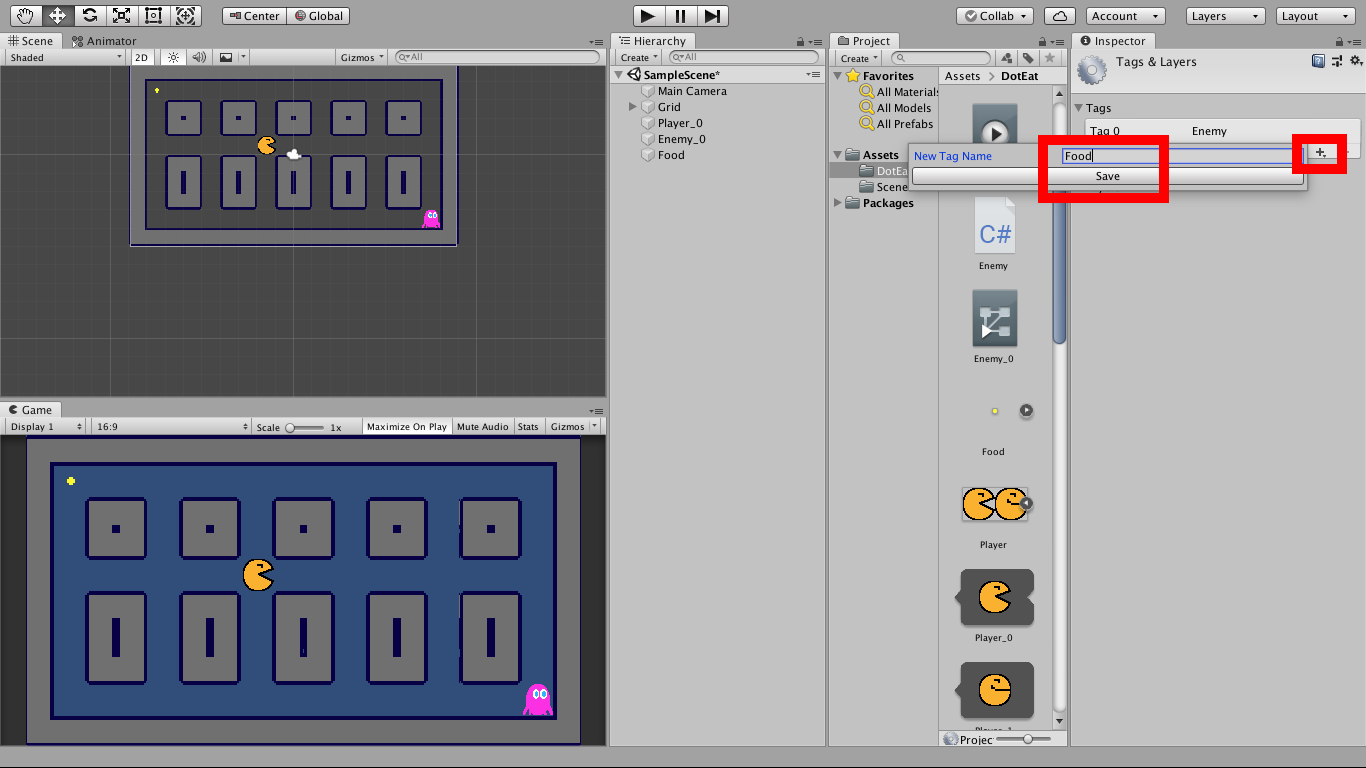Open the SampleScene row options menu icon
The height and width of the screenshot is (768, 1366).
pyautogui.click(x=814, y=75)
